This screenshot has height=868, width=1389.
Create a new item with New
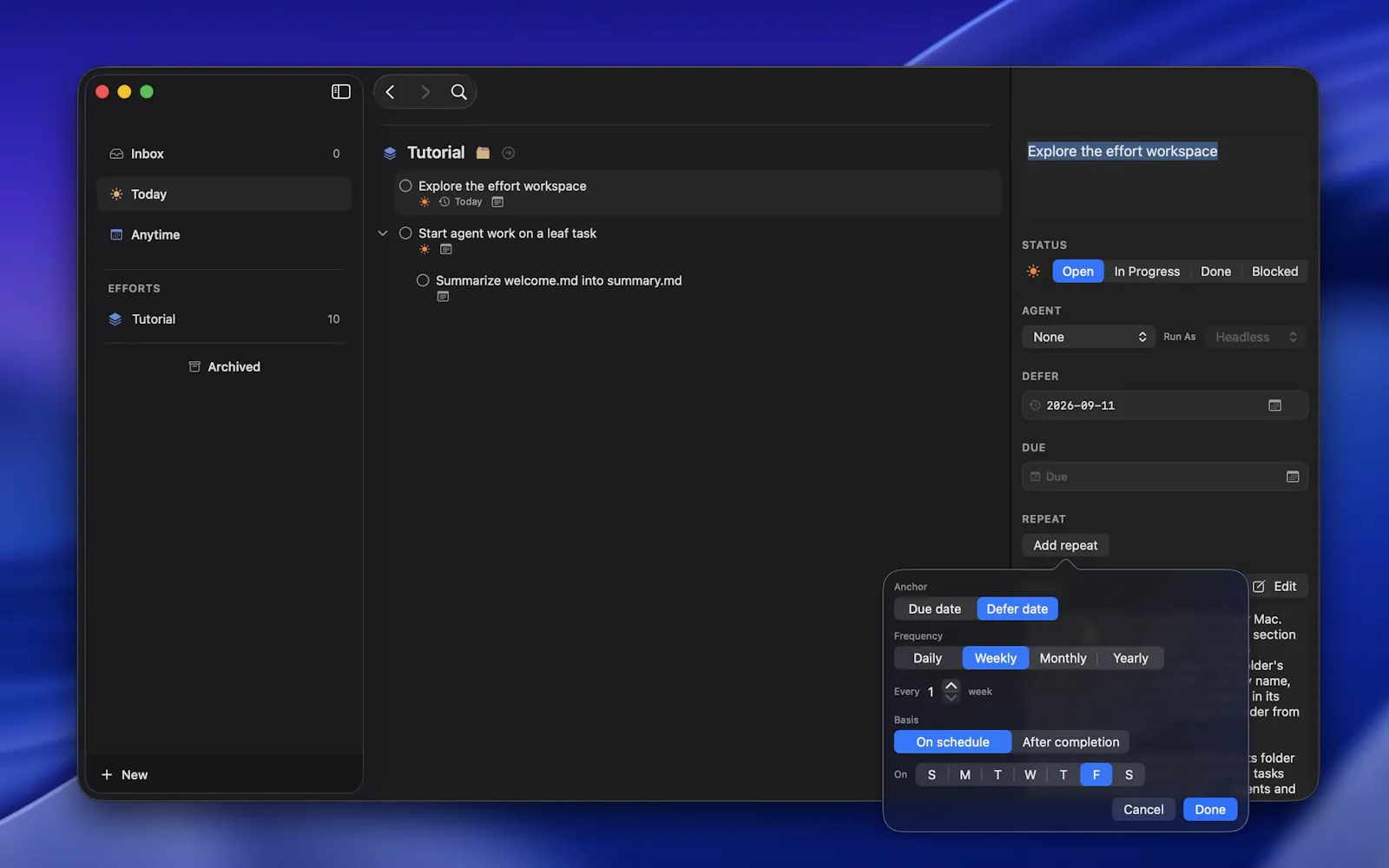click(x=124, y=775)
